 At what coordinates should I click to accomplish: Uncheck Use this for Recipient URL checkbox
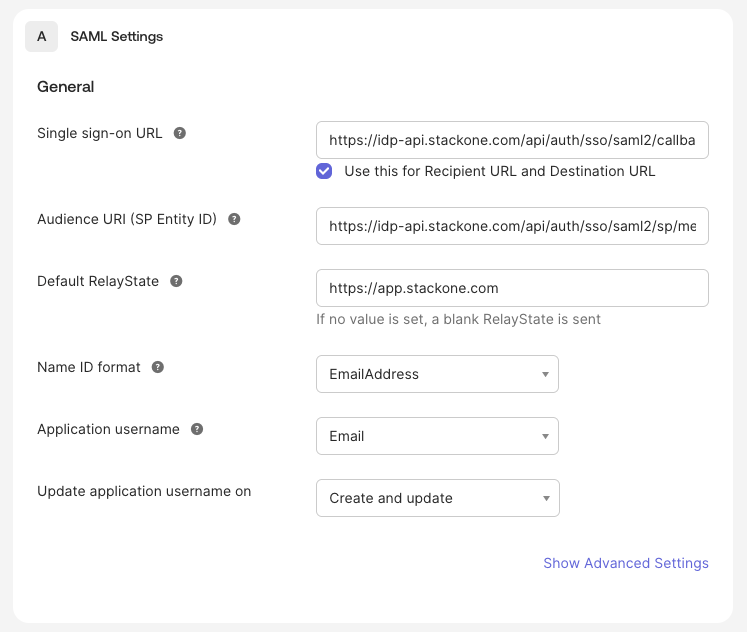[x=324, y=171]
